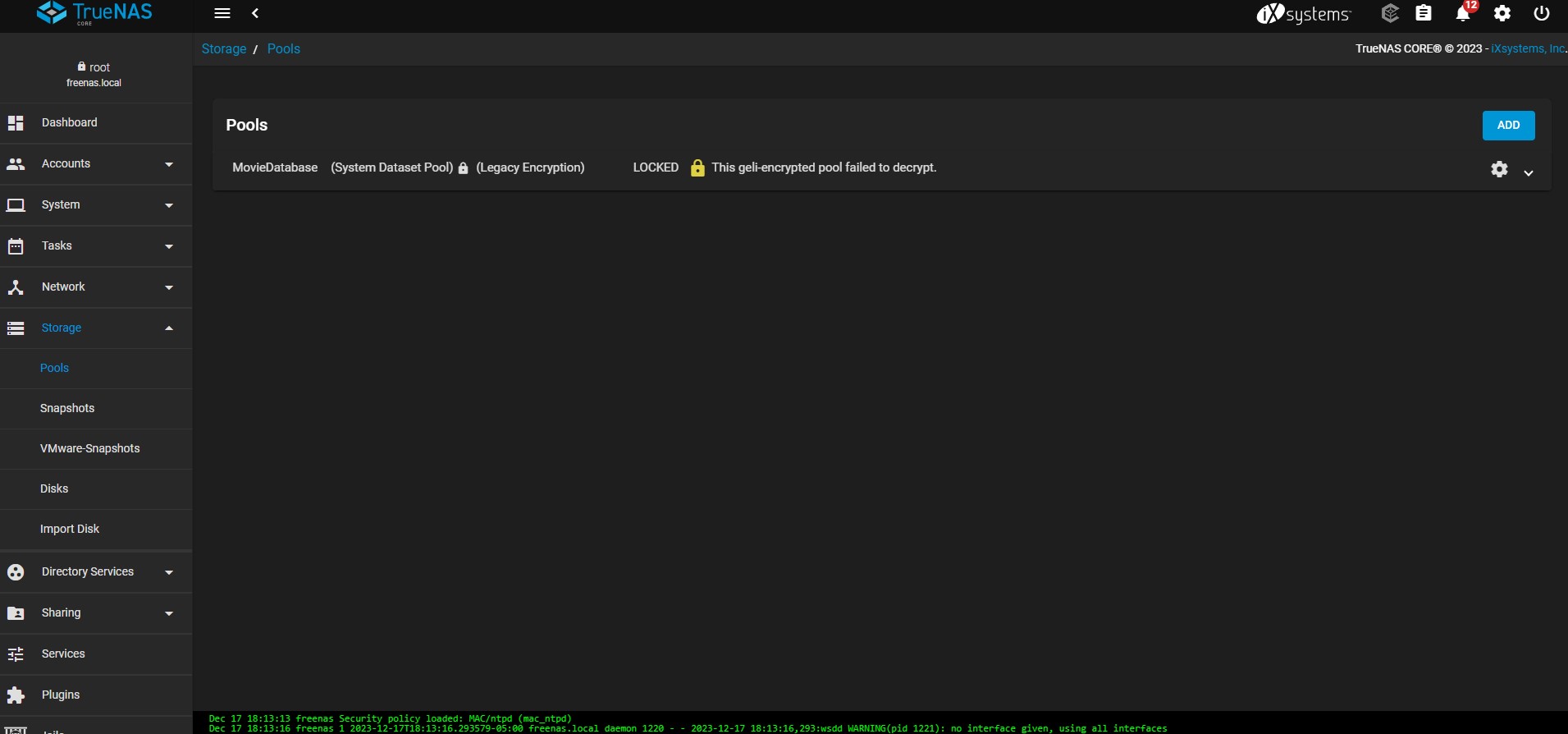Click the Services sliders icon
The image size is (1568, 734).
[x=16, y=654]
